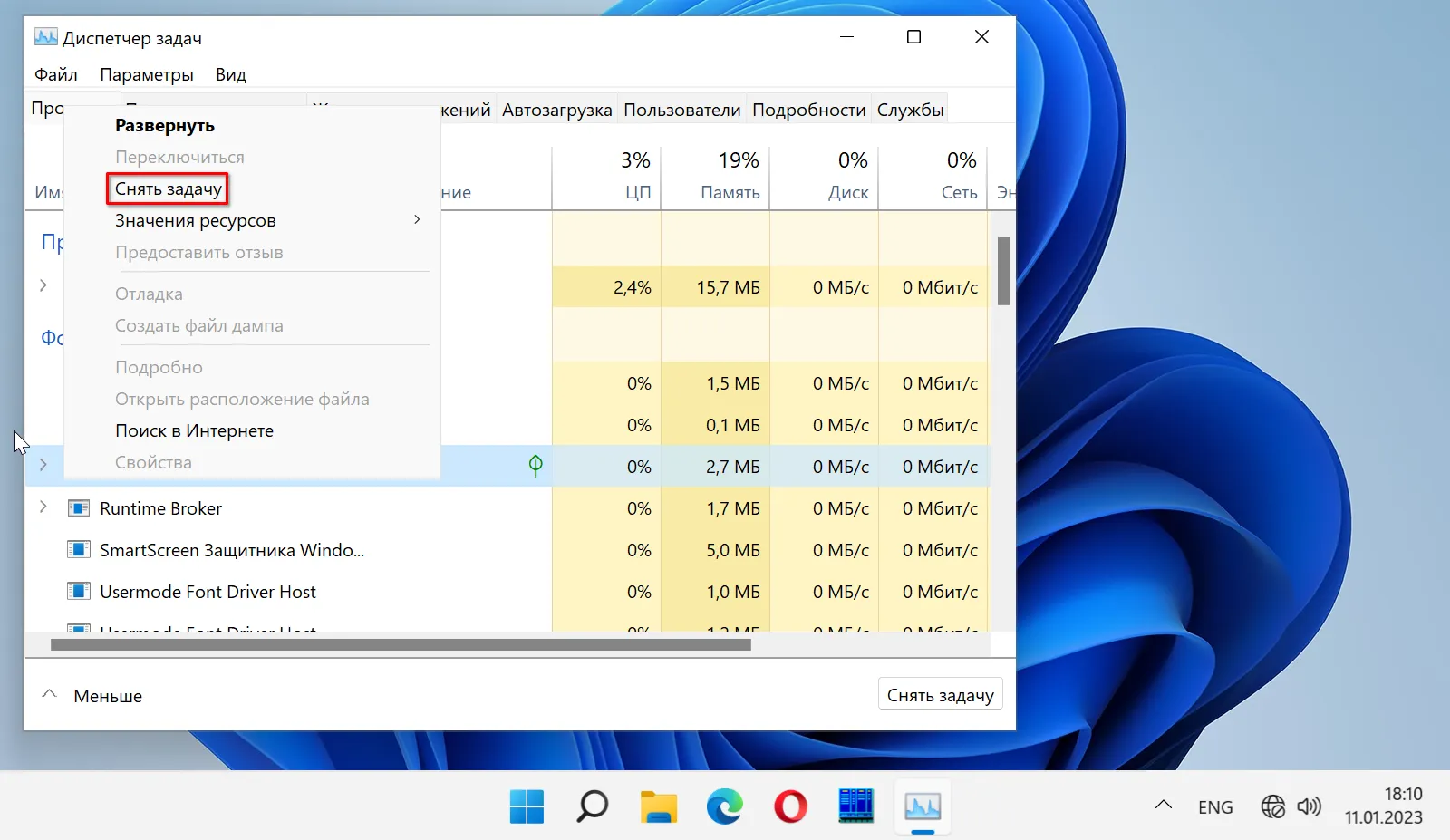The image size is (1450, 840).
Task: Open the Windows Start menu
Action: pyautogui.click(x=527, y=806)
